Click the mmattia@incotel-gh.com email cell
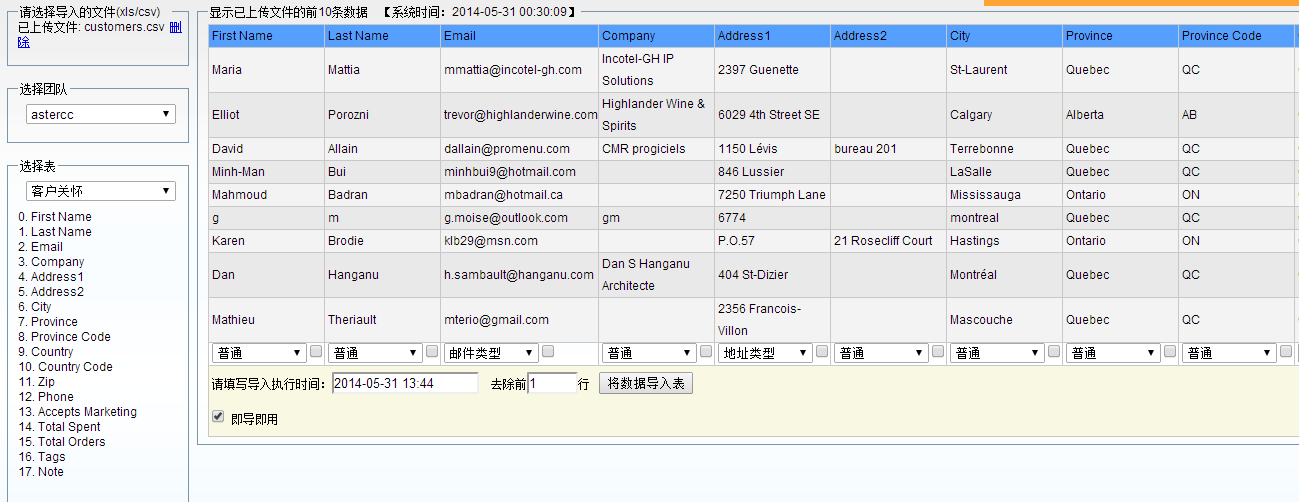The height and width of the screenshot is (502, 1299). click(x=513, y=70)
